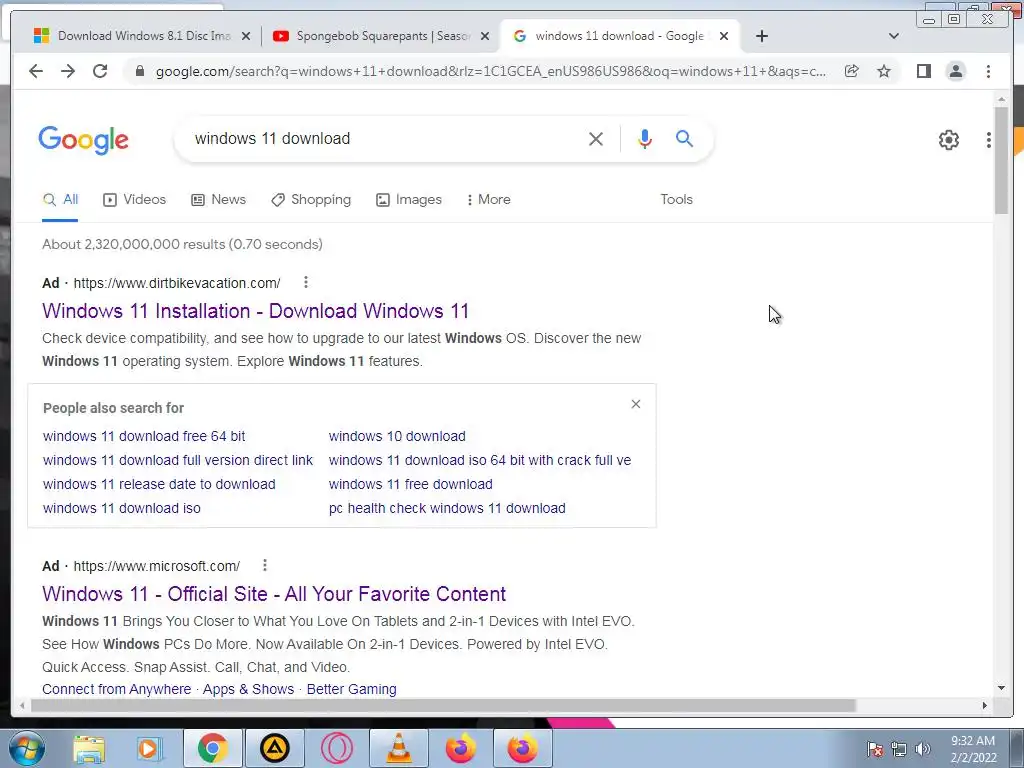1024x768 pixels.
Task: Launch VLC media player from taskbar
Action: (x=398, y=748)
